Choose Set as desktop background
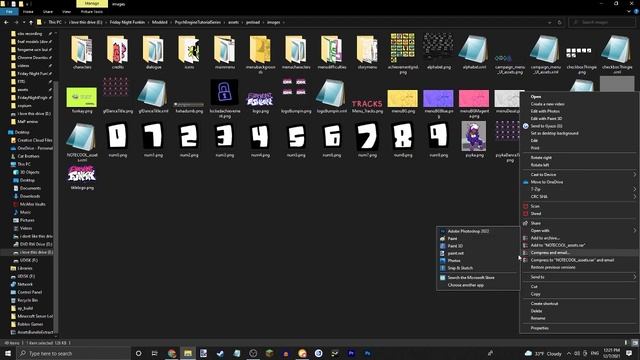Viewport: 640px width, 360px height. click(554, 133)
